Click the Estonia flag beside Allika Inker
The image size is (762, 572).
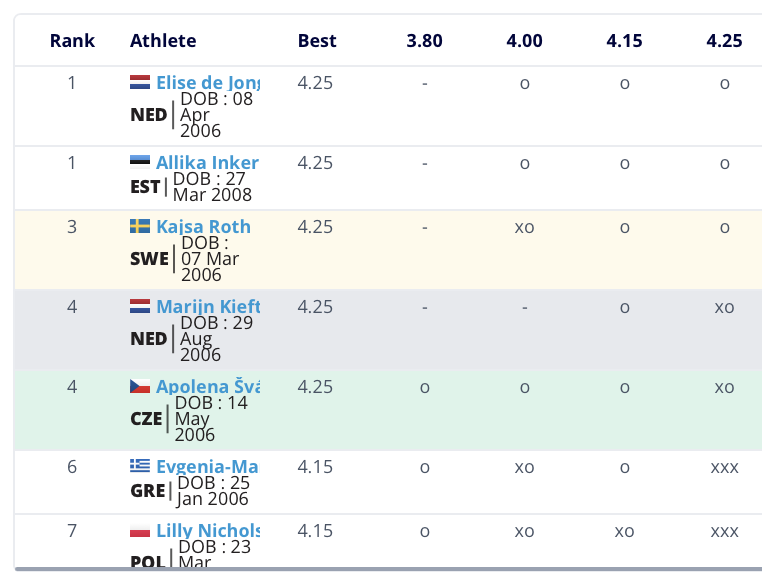(140, 163)
